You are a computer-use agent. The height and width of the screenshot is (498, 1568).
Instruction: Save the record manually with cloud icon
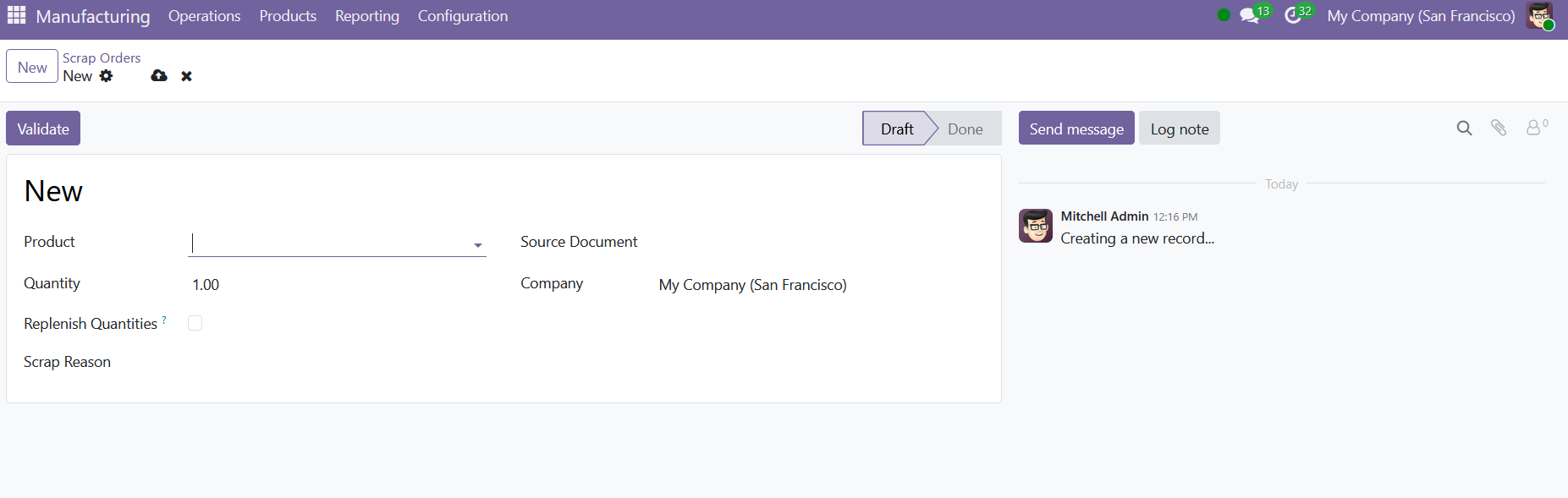[x=159, y=76]
